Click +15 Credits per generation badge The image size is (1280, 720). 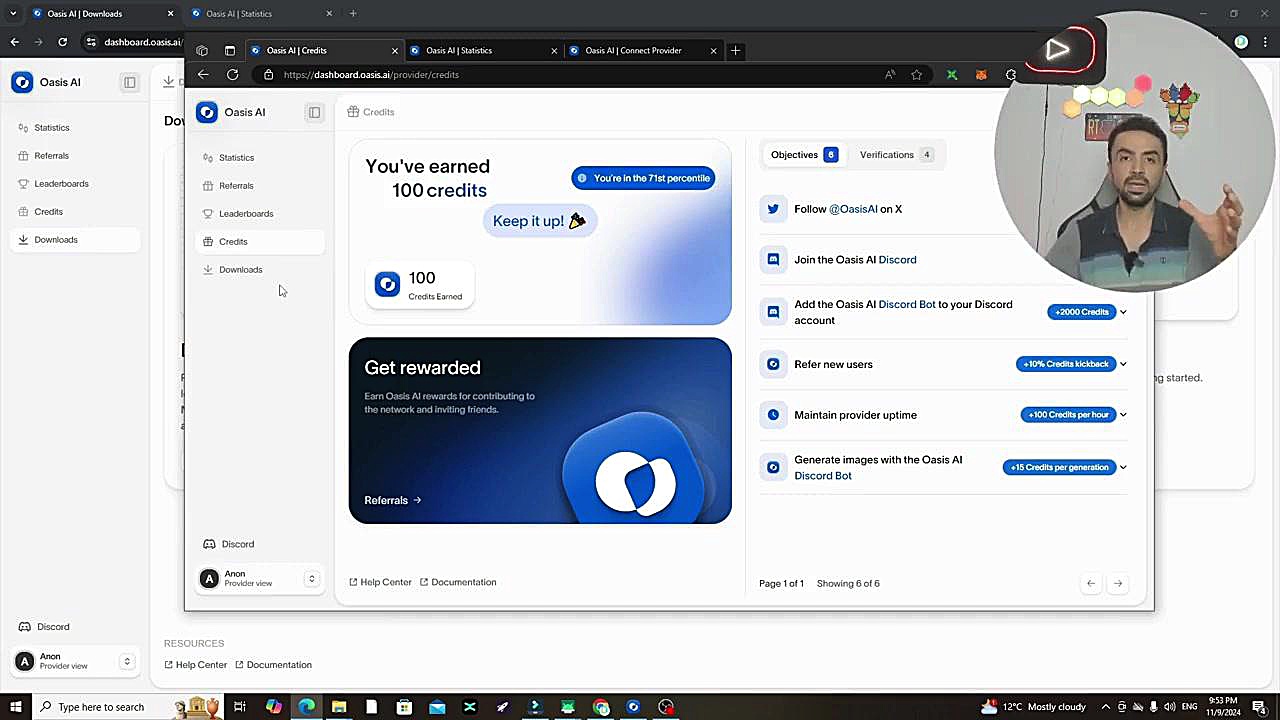coord(1059,467)
